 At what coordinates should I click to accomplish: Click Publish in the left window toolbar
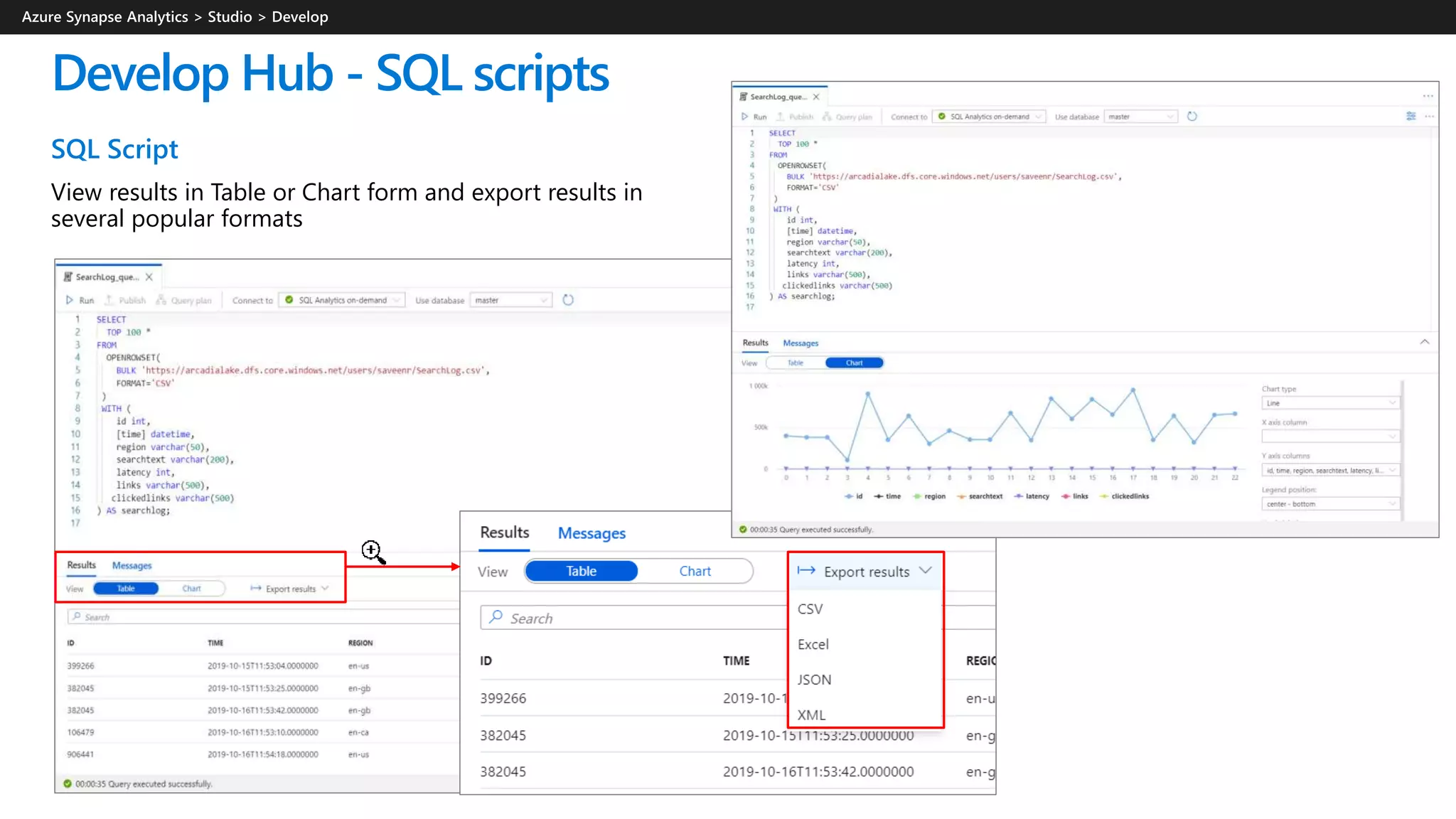coord(125,301)
